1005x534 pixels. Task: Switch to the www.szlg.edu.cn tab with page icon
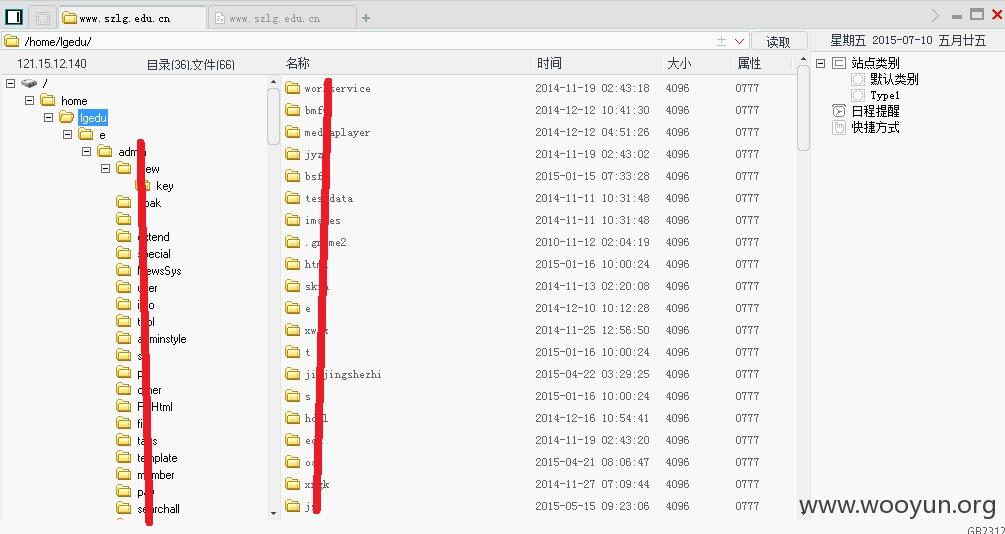coord(283,18)
